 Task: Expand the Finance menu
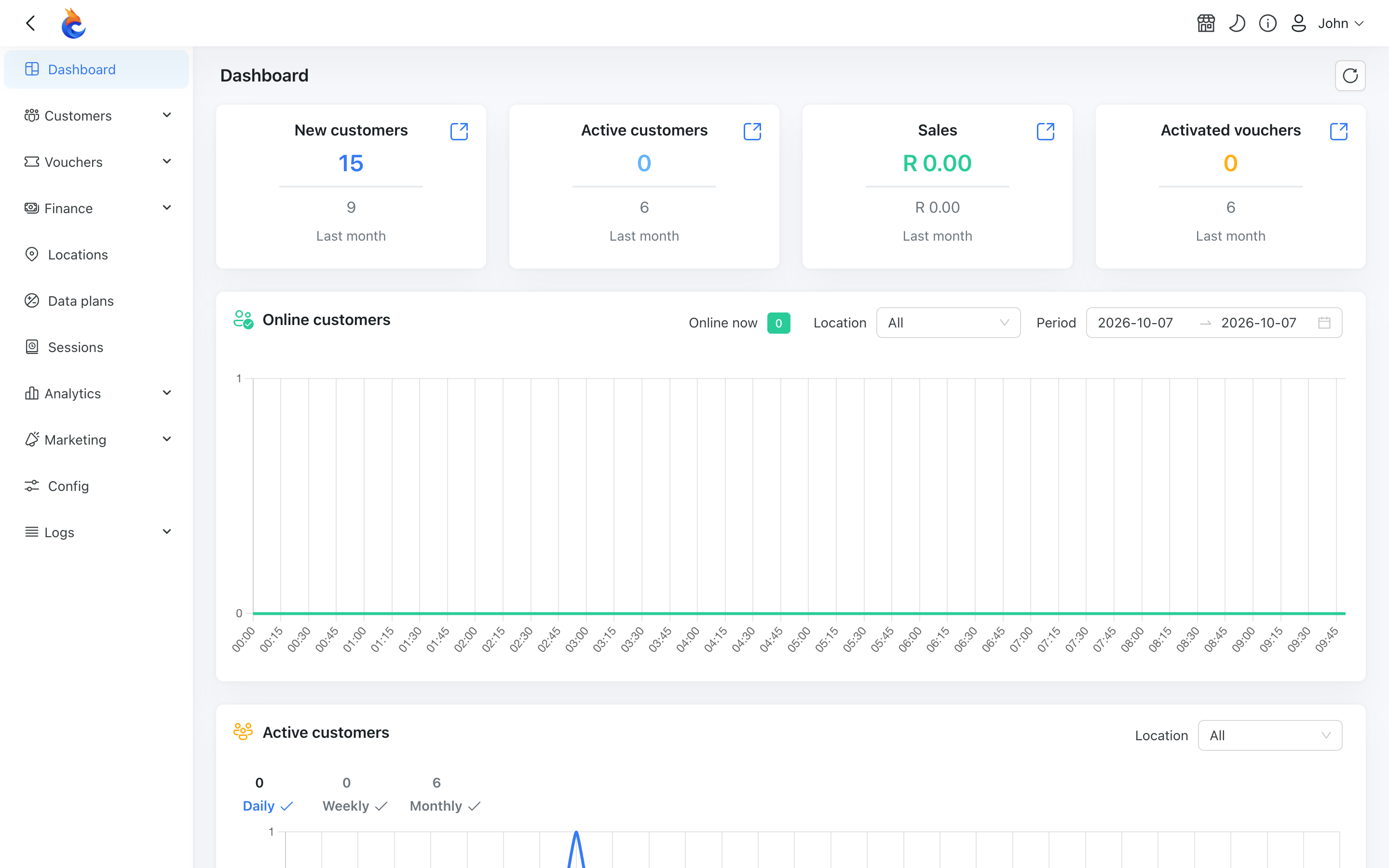[96, 208]
